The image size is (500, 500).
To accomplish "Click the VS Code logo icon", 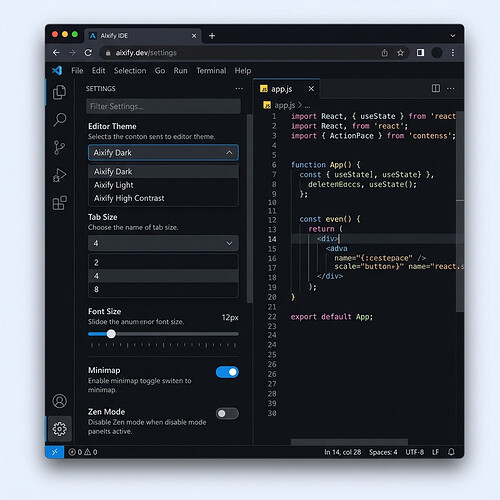I will click(x=57, y=70).
